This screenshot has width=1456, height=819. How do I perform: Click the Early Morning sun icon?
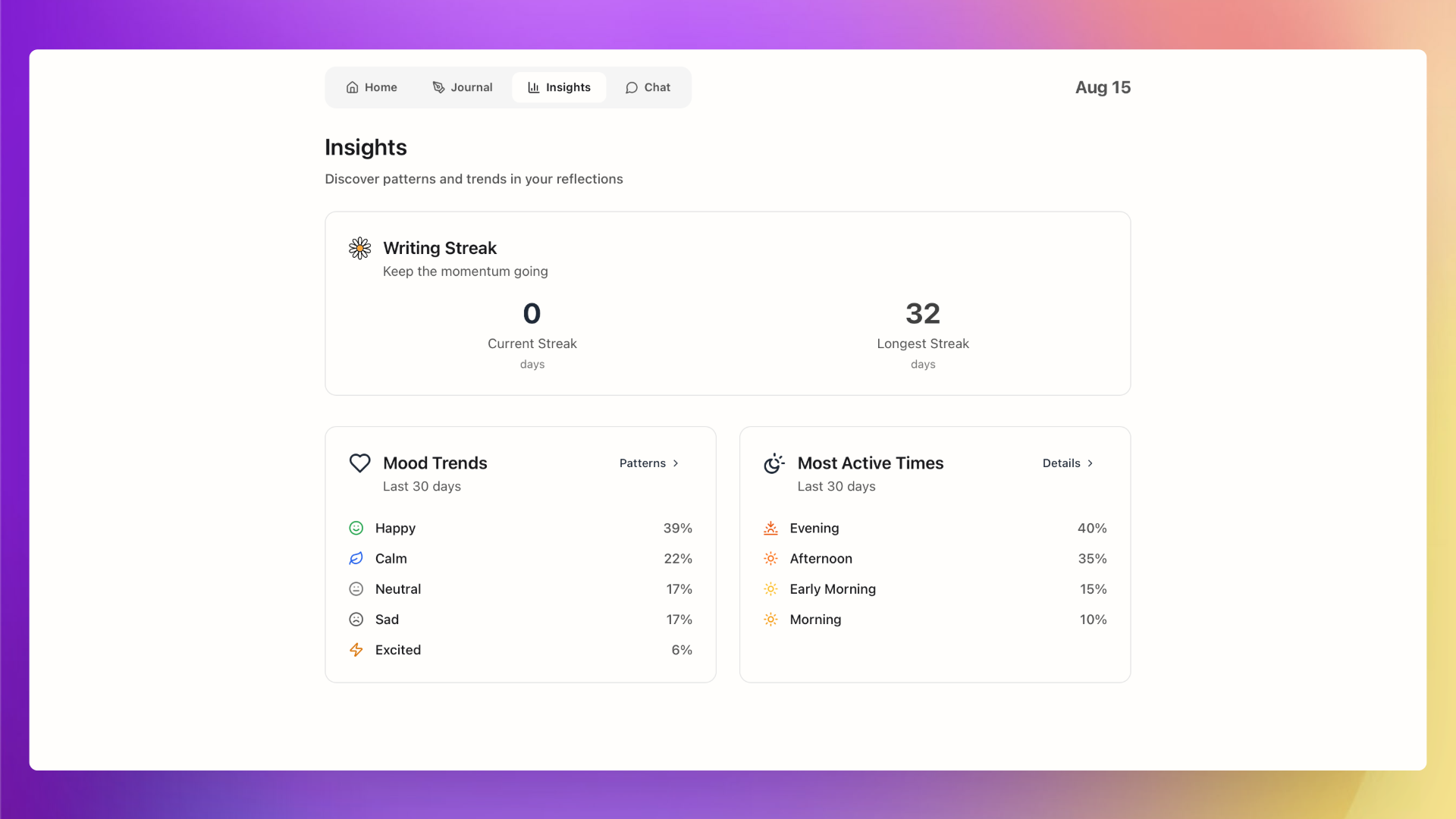click(x=770, y=588)
